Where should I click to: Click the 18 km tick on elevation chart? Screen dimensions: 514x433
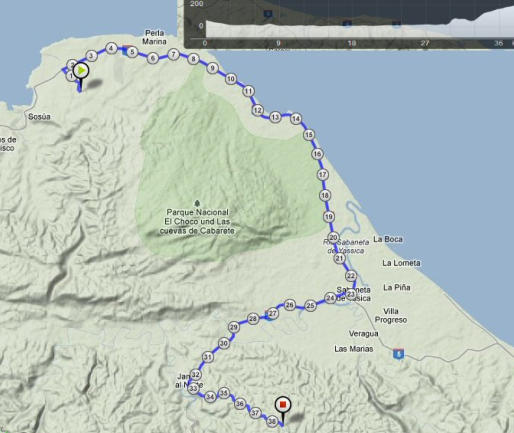[x=351, y=43]
